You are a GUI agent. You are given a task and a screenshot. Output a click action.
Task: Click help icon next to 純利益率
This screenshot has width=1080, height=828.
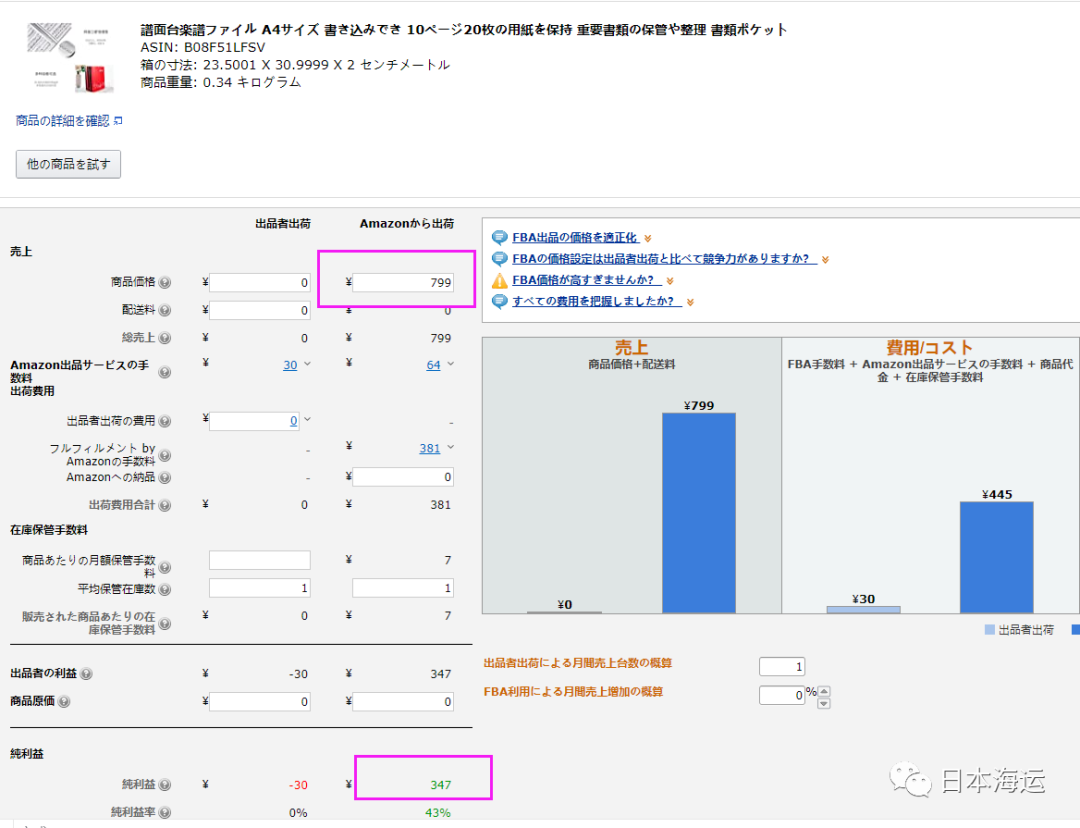165,813
